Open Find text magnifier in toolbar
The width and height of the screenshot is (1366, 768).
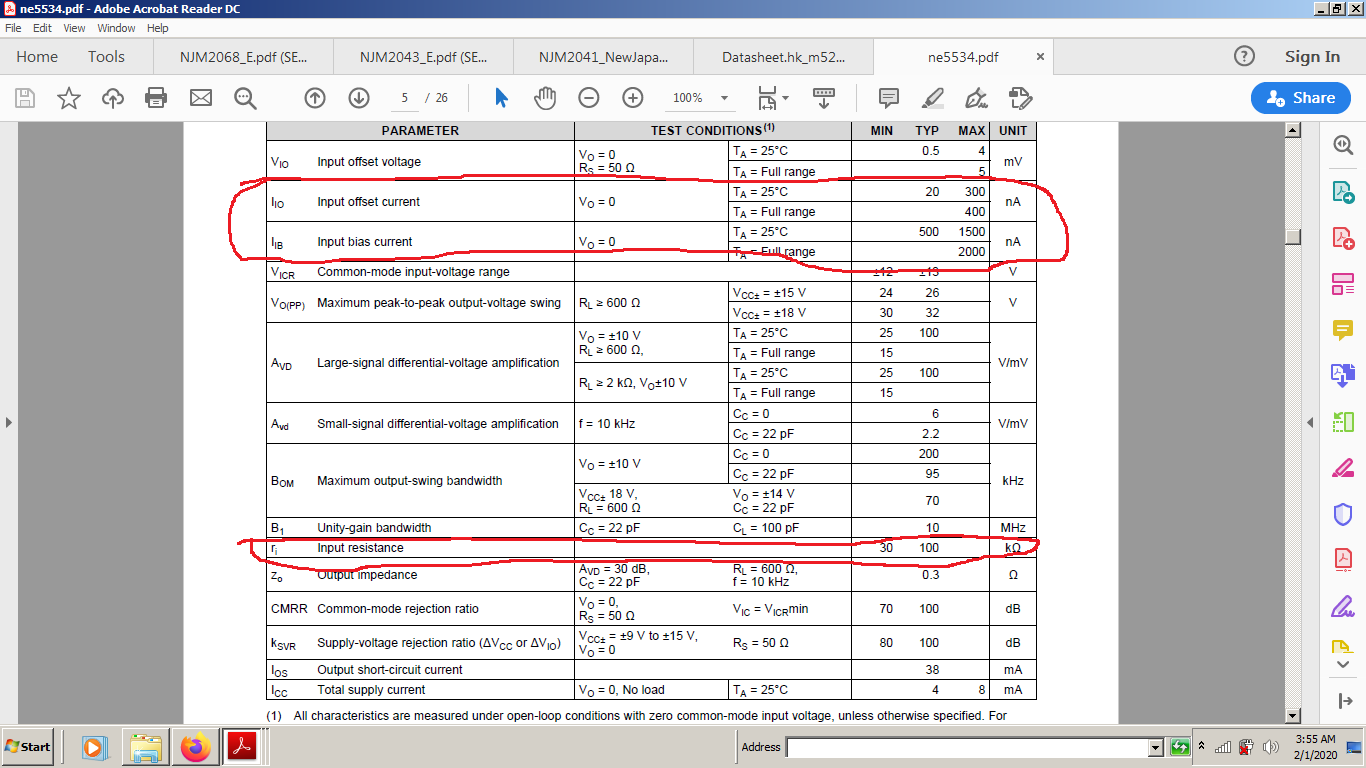(245, 98)
